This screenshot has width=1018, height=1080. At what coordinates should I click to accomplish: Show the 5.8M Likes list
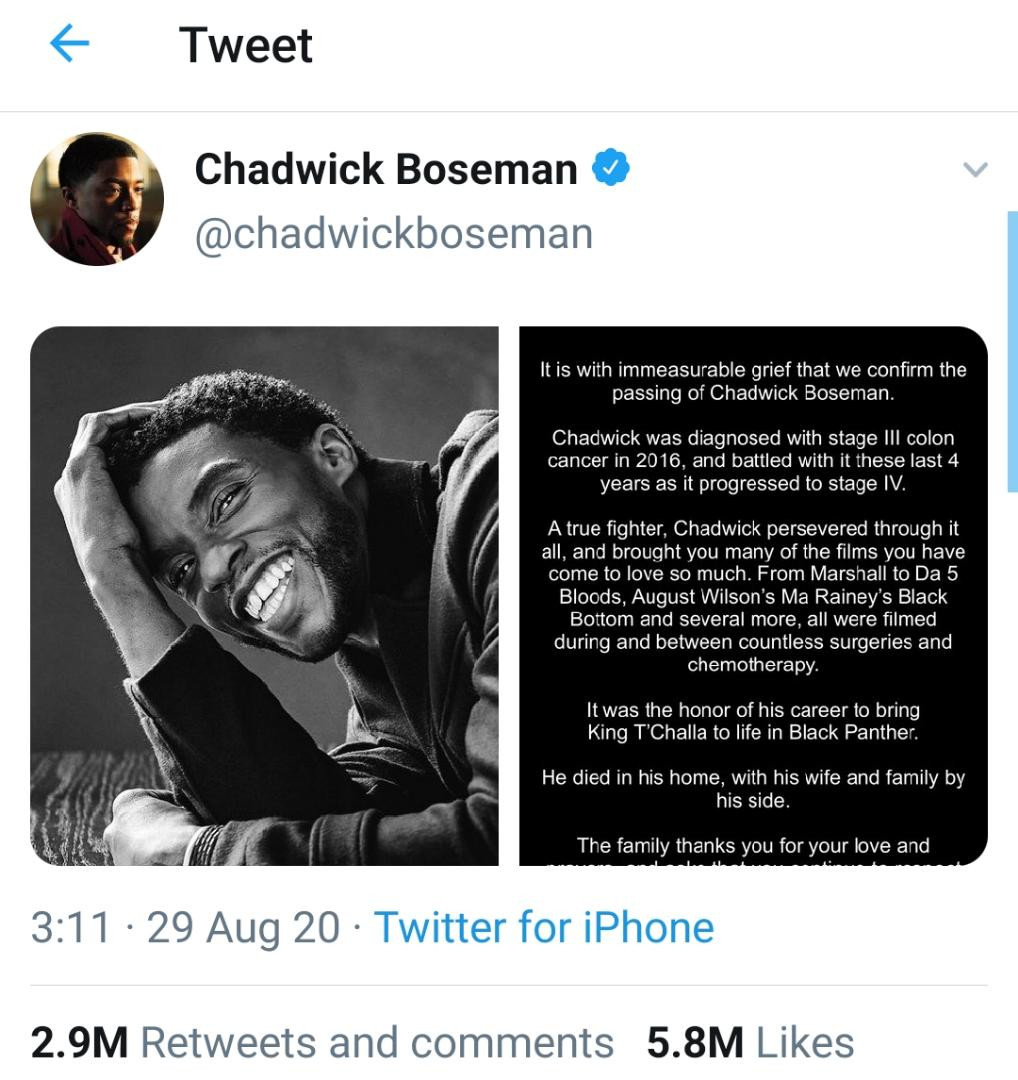click(750, 1042)
